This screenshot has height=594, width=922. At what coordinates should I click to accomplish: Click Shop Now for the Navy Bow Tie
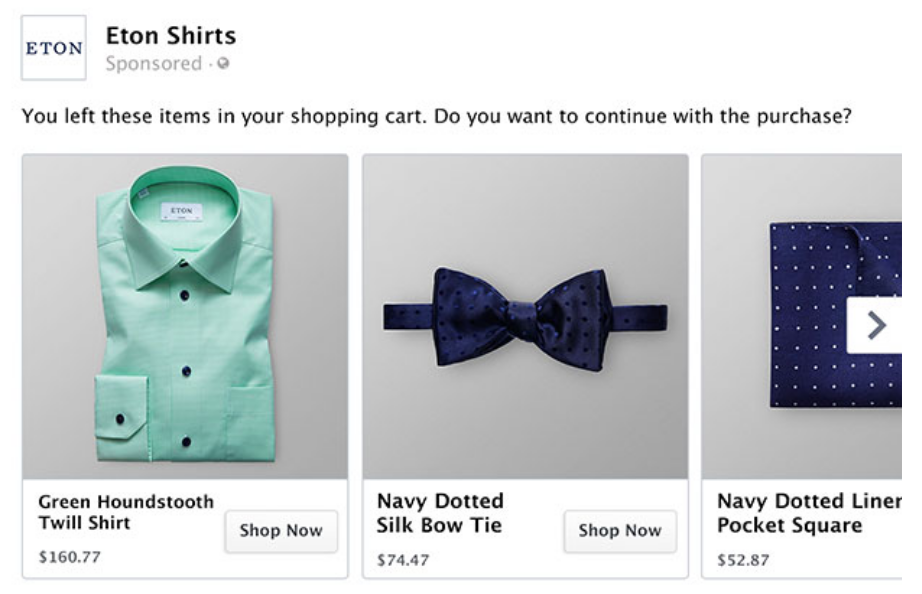pos(620,531)
